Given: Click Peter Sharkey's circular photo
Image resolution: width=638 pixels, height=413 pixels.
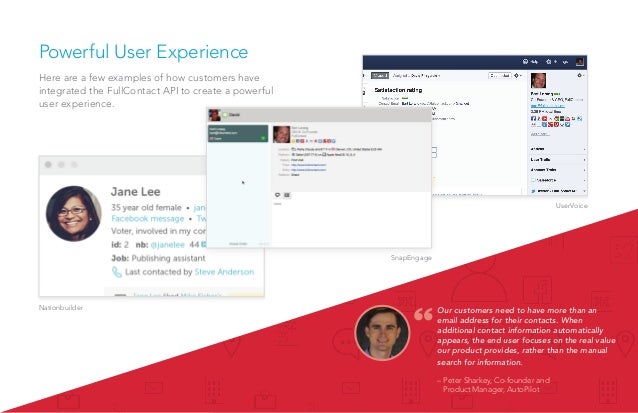Looking at the screenshot, I should click(382, 333).
